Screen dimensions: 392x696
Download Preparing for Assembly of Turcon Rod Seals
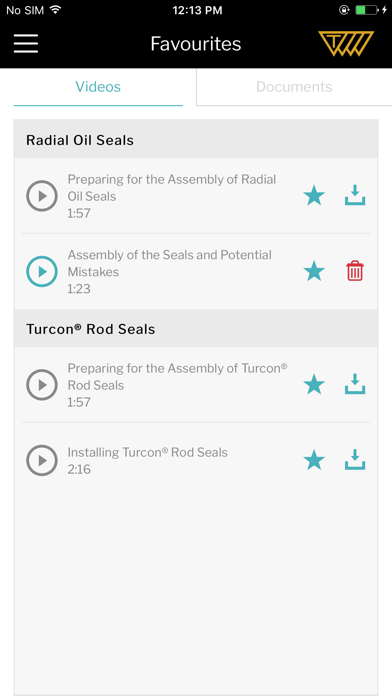(x=355, y=384)
